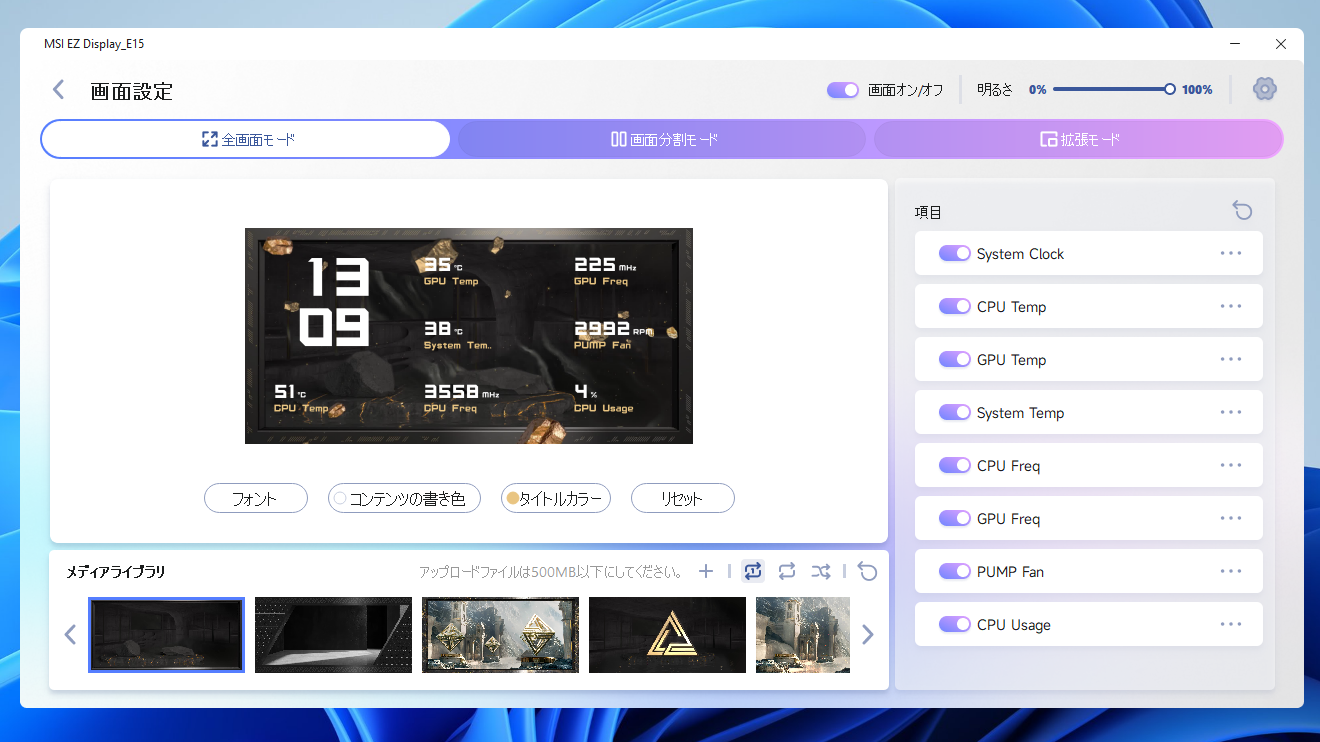Show previous media library thumbnails
1320x742 pixels.
tap(70, 635)
